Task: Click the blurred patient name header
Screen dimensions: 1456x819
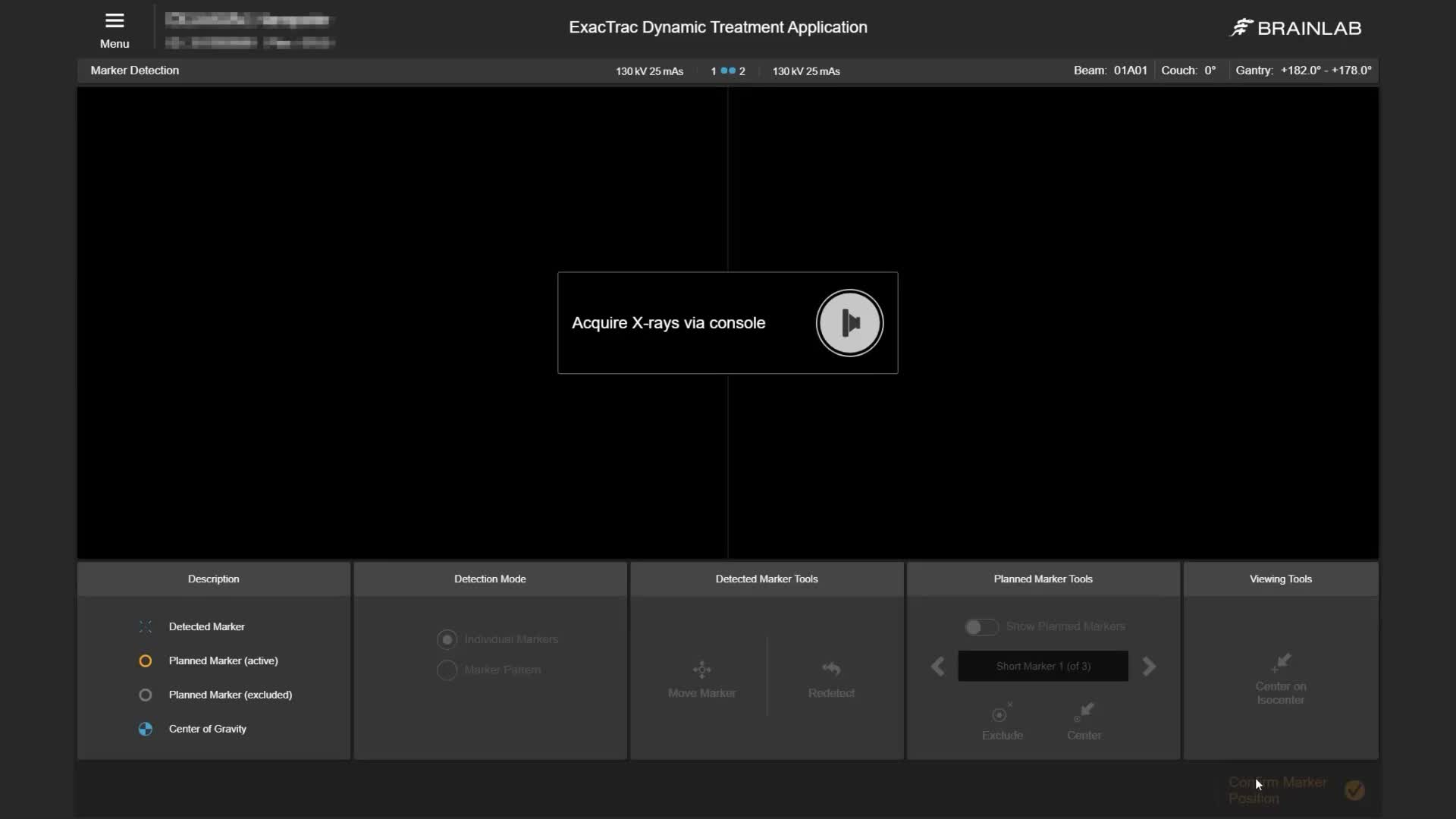Action: click(x=248, y=20)
